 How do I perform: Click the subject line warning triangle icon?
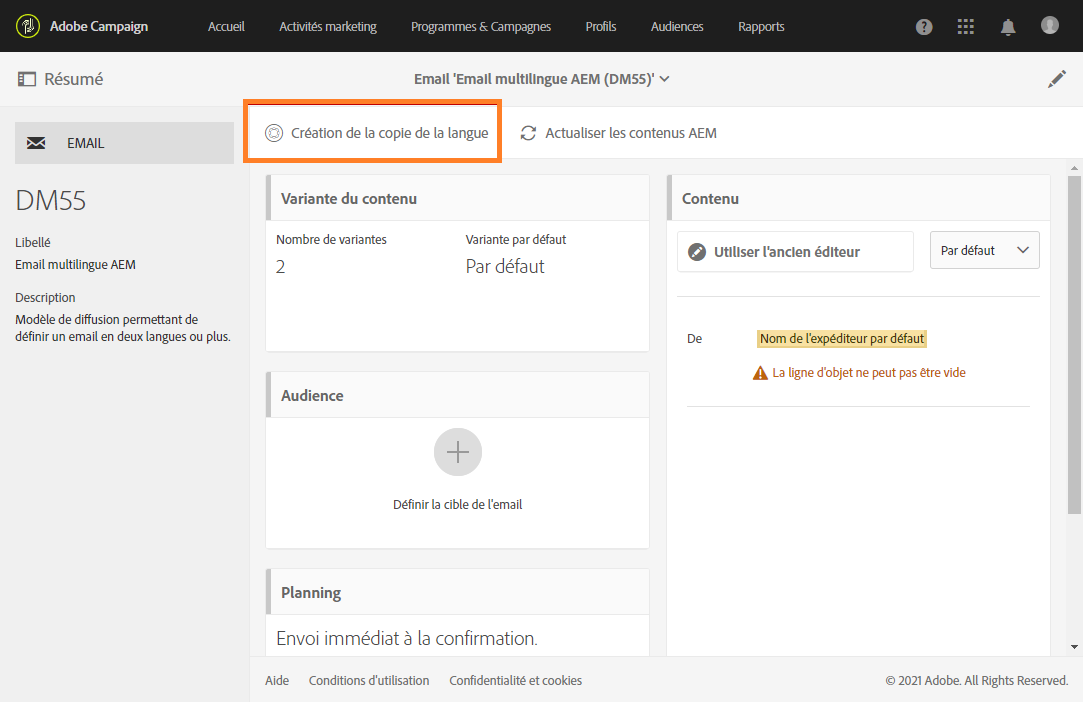760,373
